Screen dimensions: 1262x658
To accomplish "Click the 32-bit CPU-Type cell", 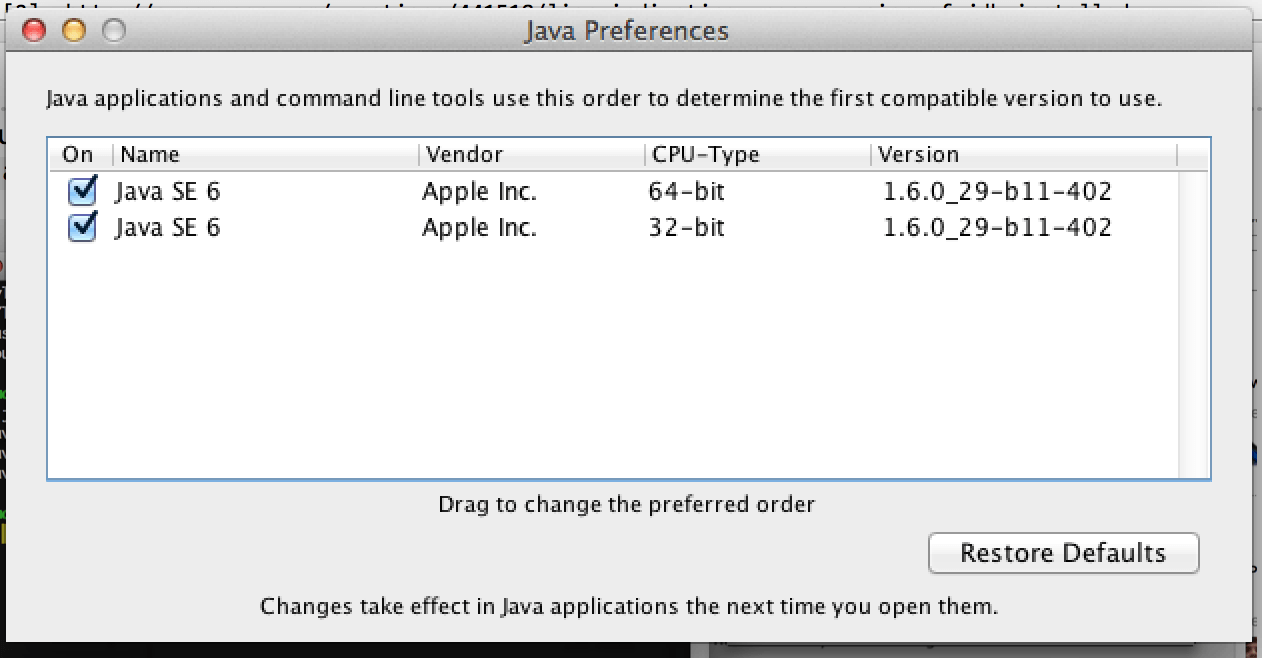I will pyautogui.click(x=686, y=228).
